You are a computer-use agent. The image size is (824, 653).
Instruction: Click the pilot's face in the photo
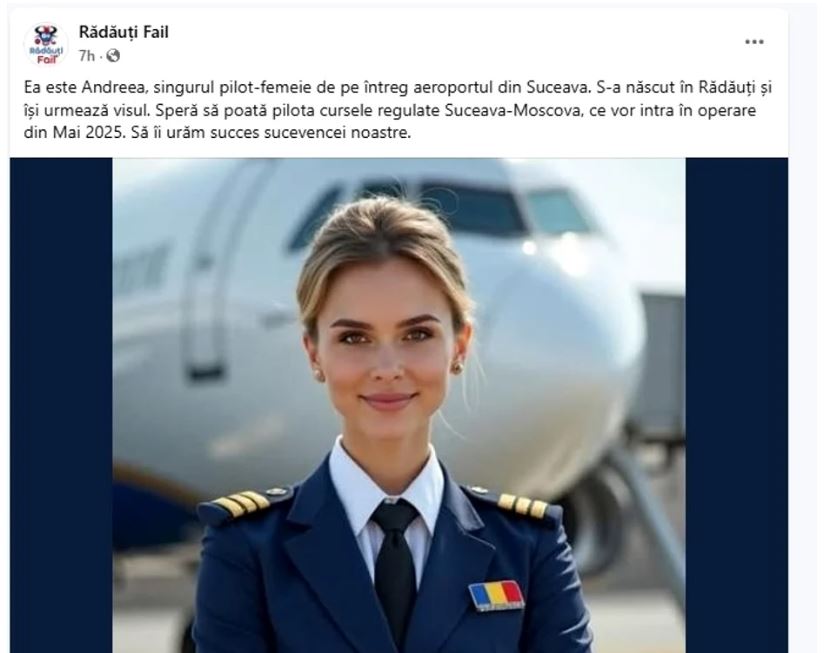point(386,347)
